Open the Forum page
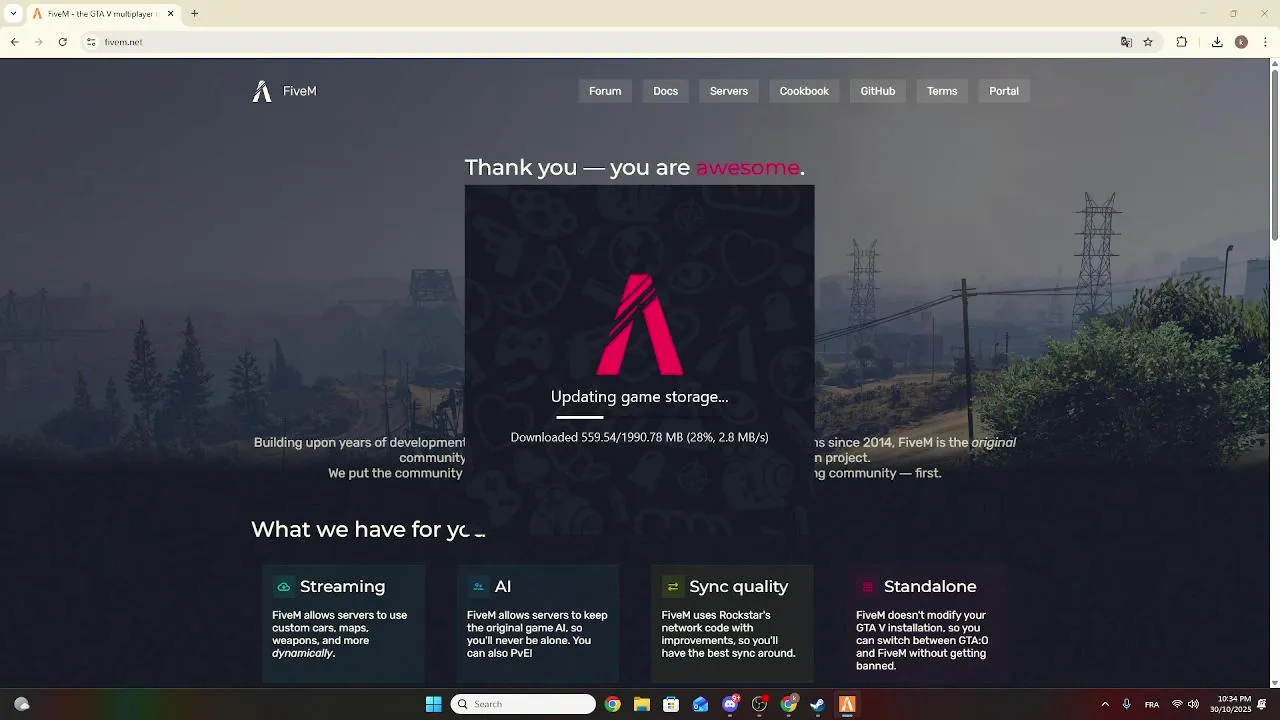This screenshot has width=1280, height=720. point(605,91)
